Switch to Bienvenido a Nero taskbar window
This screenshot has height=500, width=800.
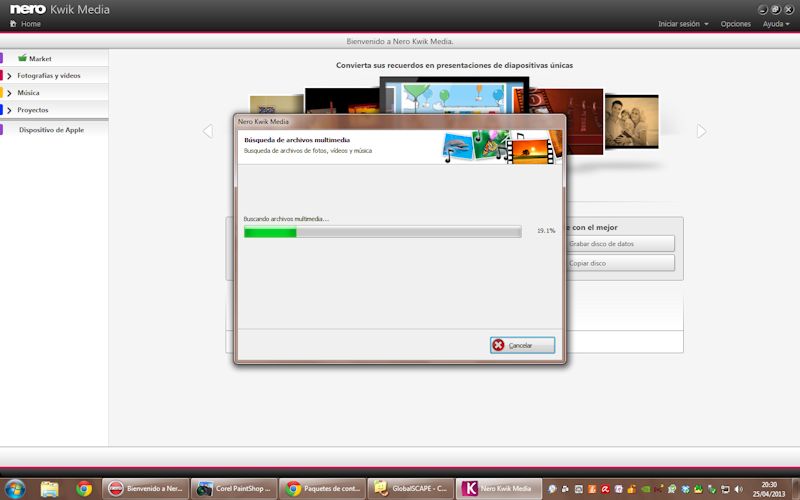click(x=145, y=489)
